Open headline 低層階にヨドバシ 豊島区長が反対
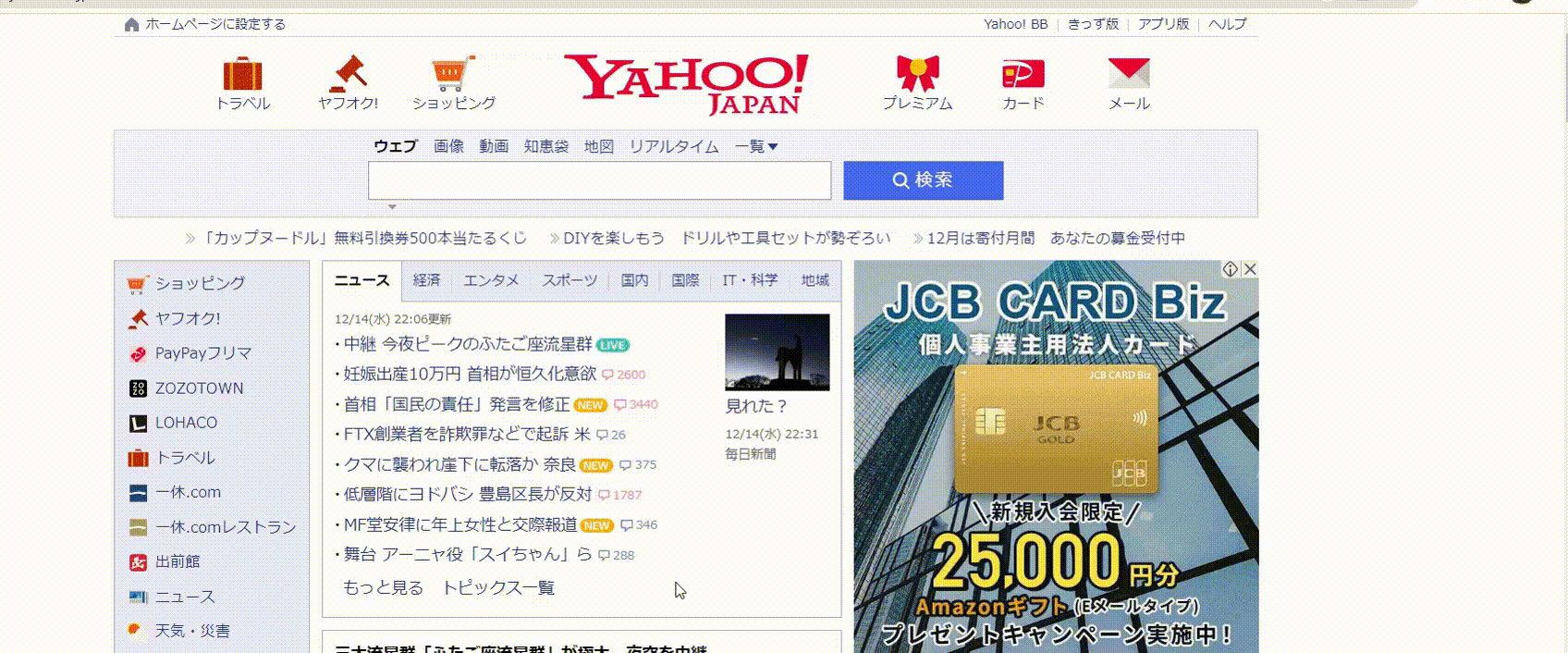Screen dimensions: 1568x653 tap(468, 495)
